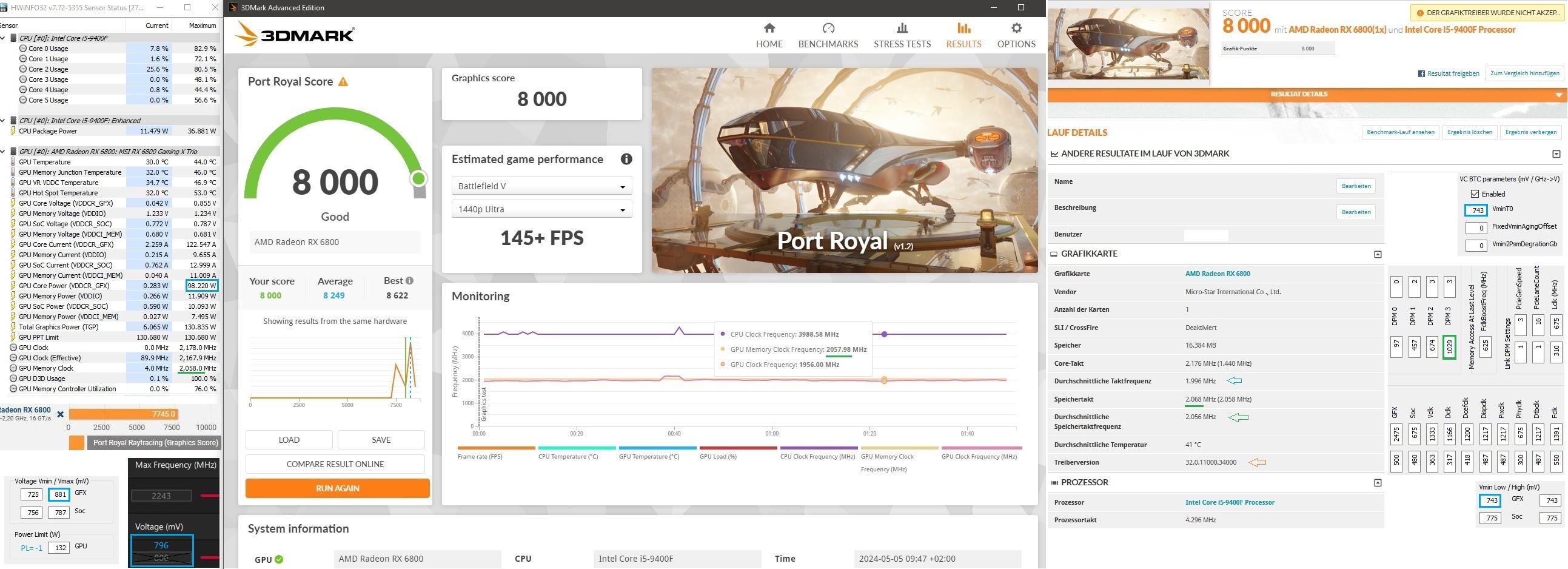Remove Radeon RX 6800 comparison with X icon
This screenshot has width=1568, height=569.
tap(60, 414)
